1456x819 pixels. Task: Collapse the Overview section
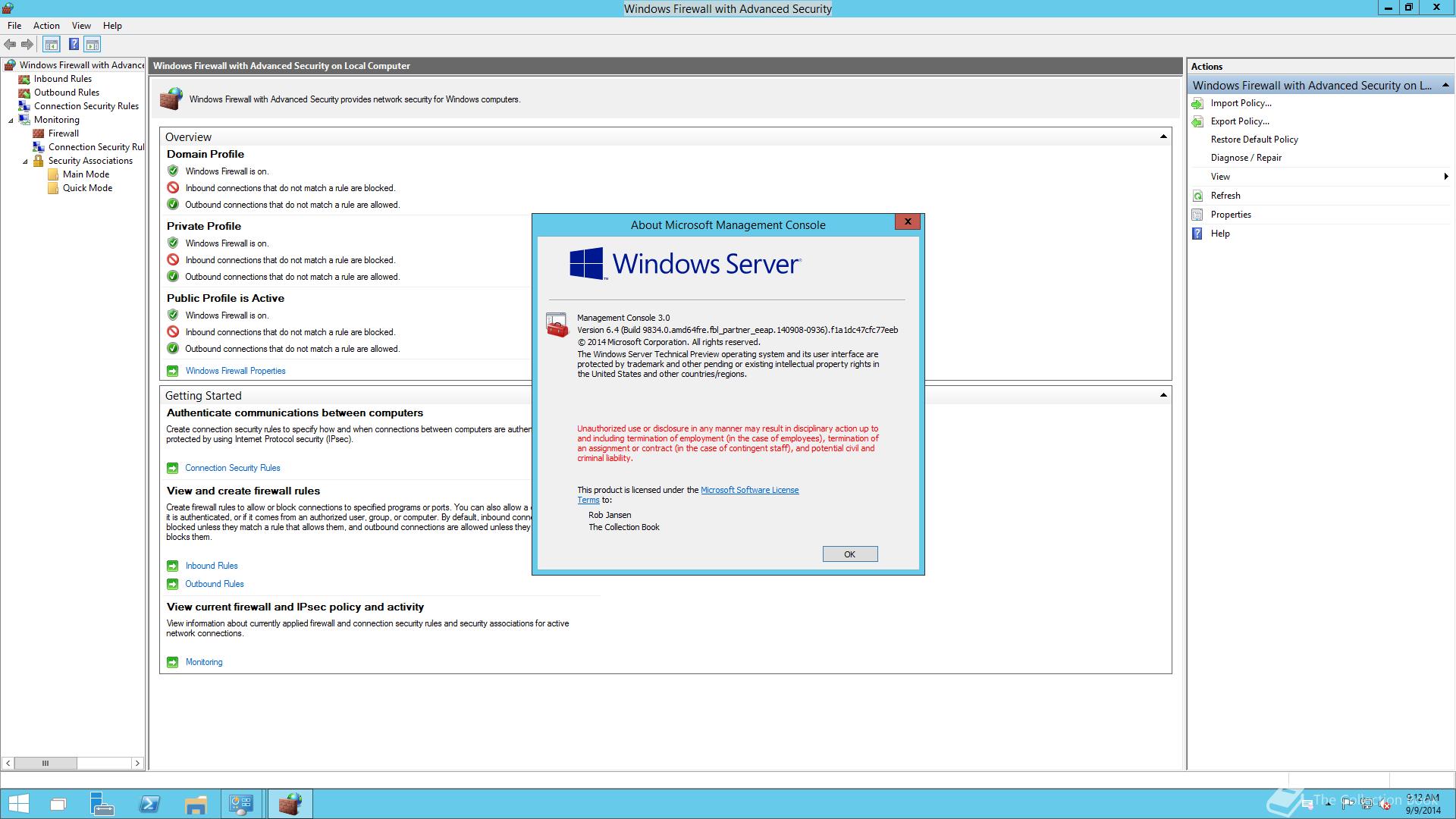[x=1163, y=137]
